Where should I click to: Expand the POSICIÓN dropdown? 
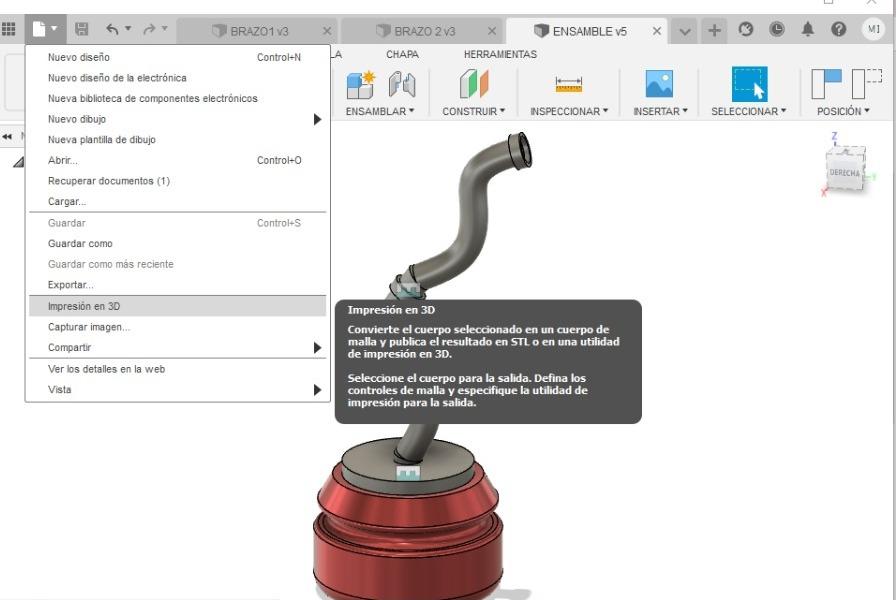pos(843,111)
